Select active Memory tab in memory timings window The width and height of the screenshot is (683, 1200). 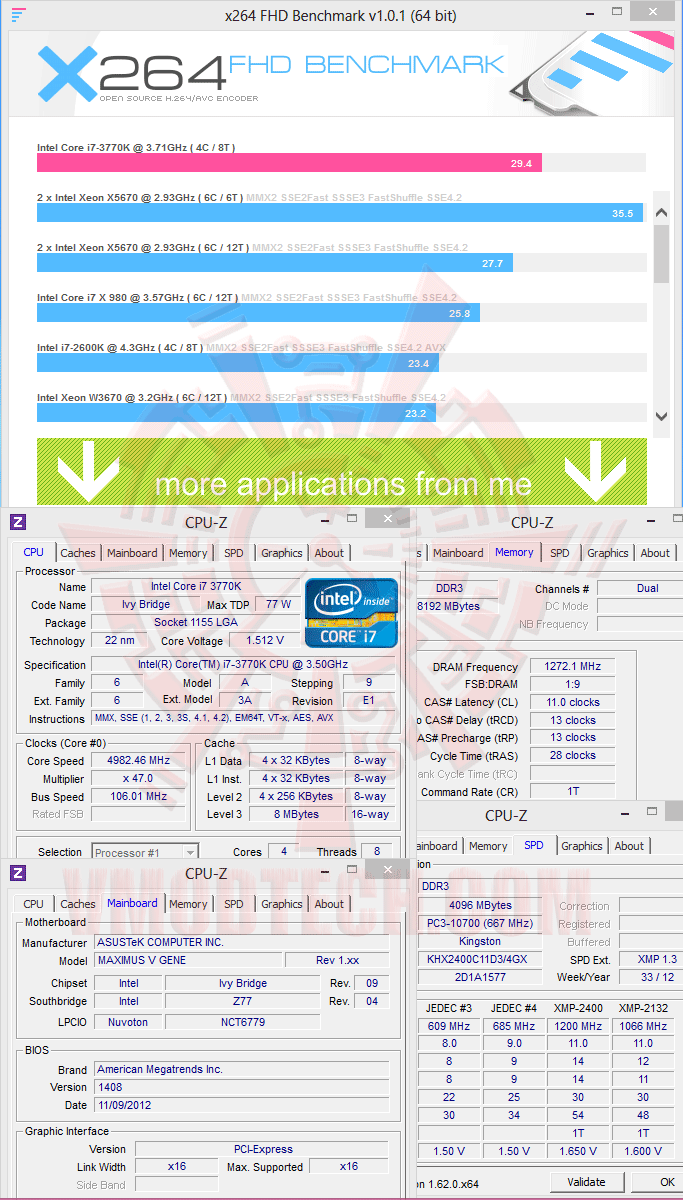click(x=514, y=552)
